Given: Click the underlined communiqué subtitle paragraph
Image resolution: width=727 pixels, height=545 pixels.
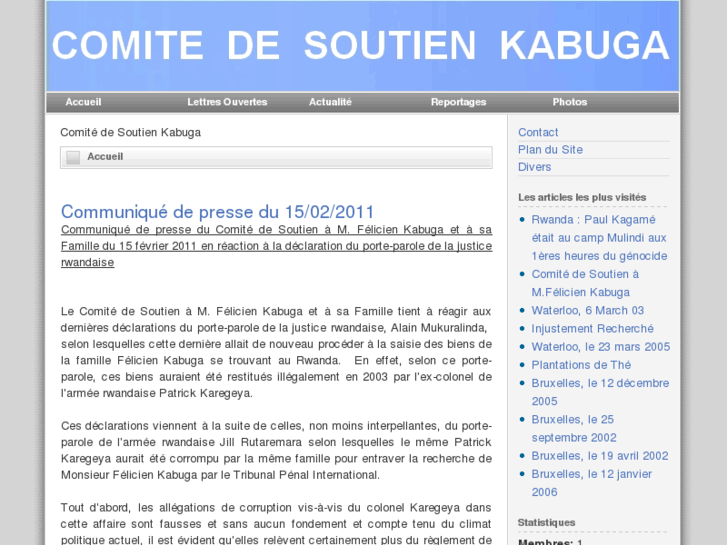Looking at the screenshot, I should [276, 246].
